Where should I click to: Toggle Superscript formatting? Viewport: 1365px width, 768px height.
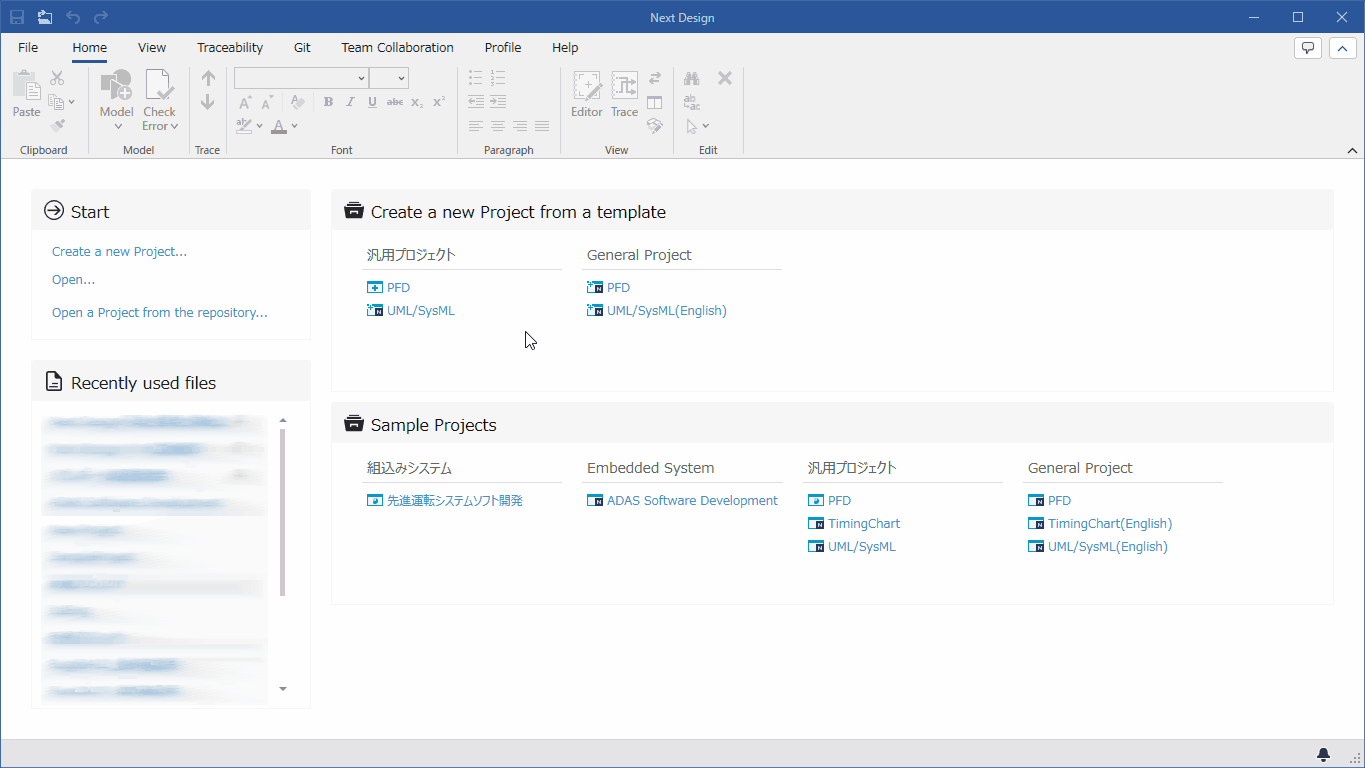[x=439, y=102]
